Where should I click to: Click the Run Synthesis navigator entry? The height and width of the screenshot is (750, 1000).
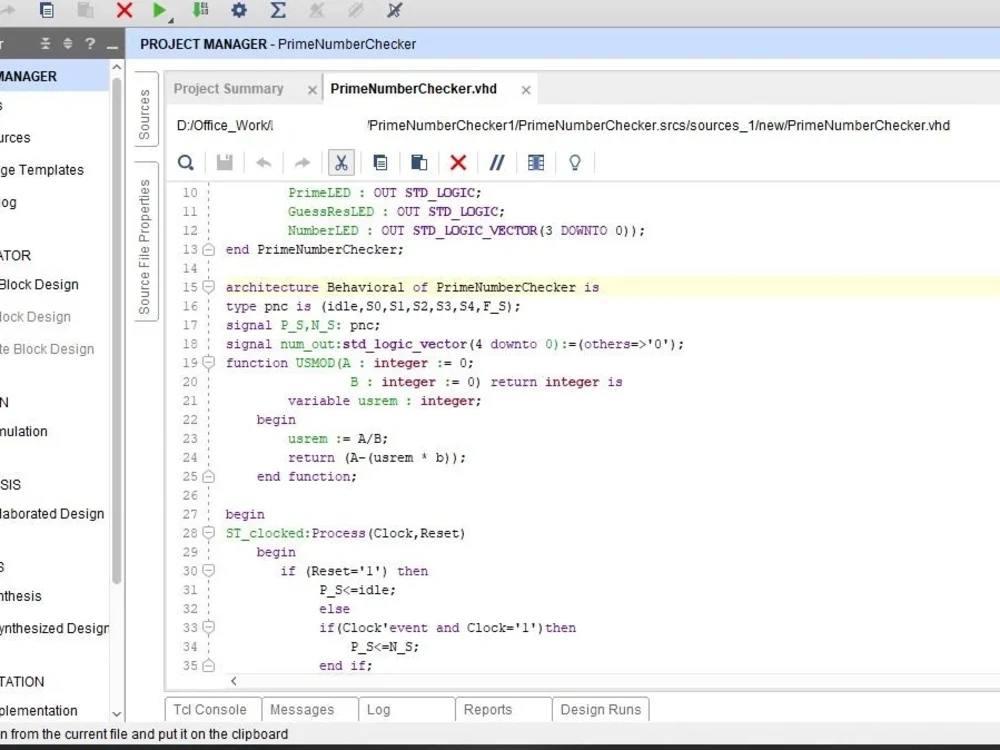(20, 596)
